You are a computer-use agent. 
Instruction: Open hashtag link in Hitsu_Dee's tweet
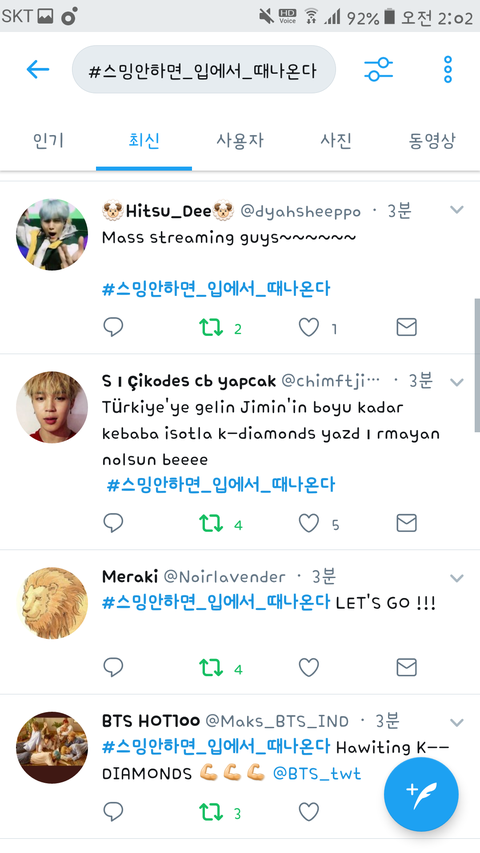tap(216, 288)
